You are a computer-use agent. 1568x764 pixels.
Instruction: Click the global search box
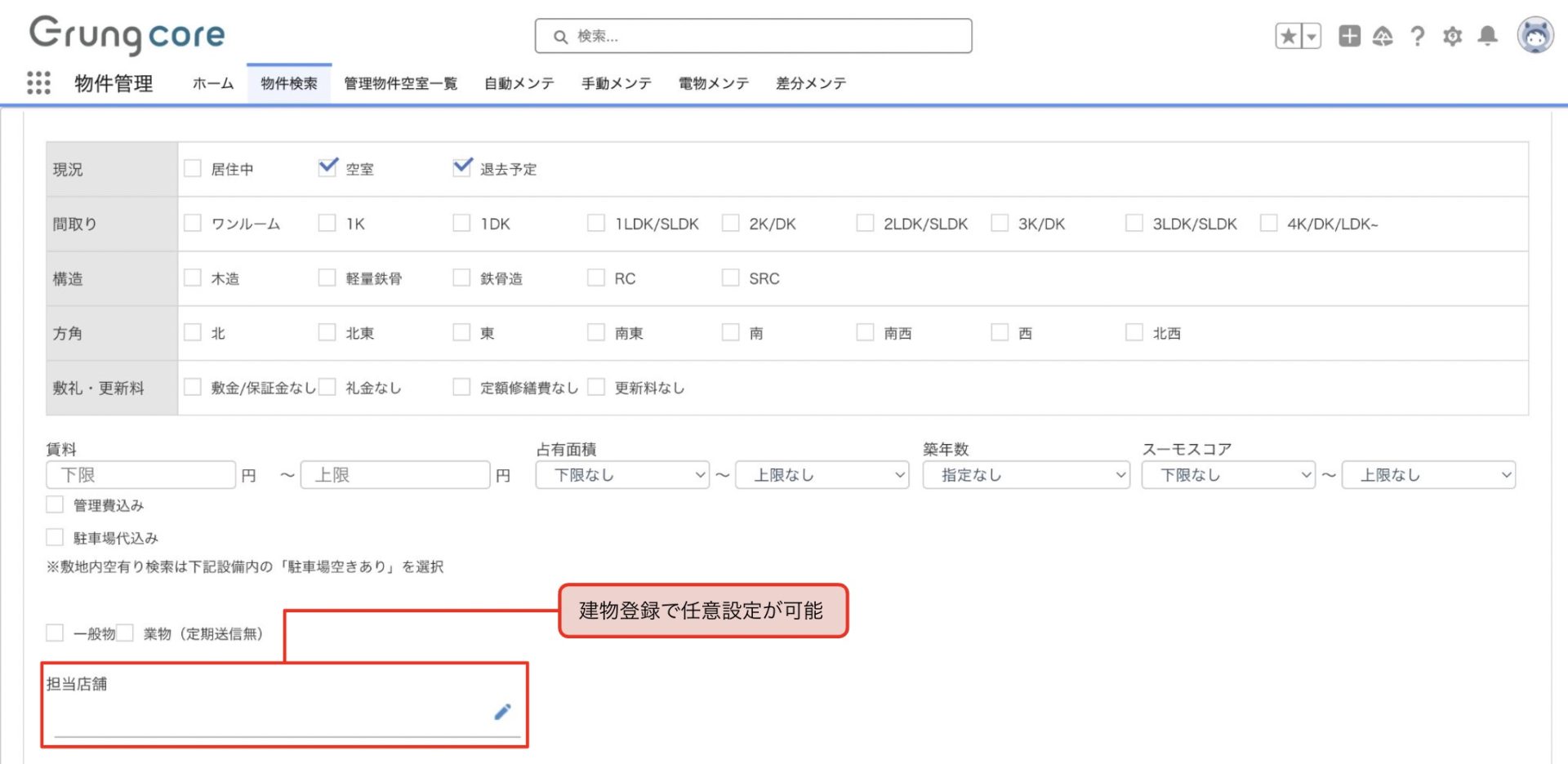coord(753,36)
